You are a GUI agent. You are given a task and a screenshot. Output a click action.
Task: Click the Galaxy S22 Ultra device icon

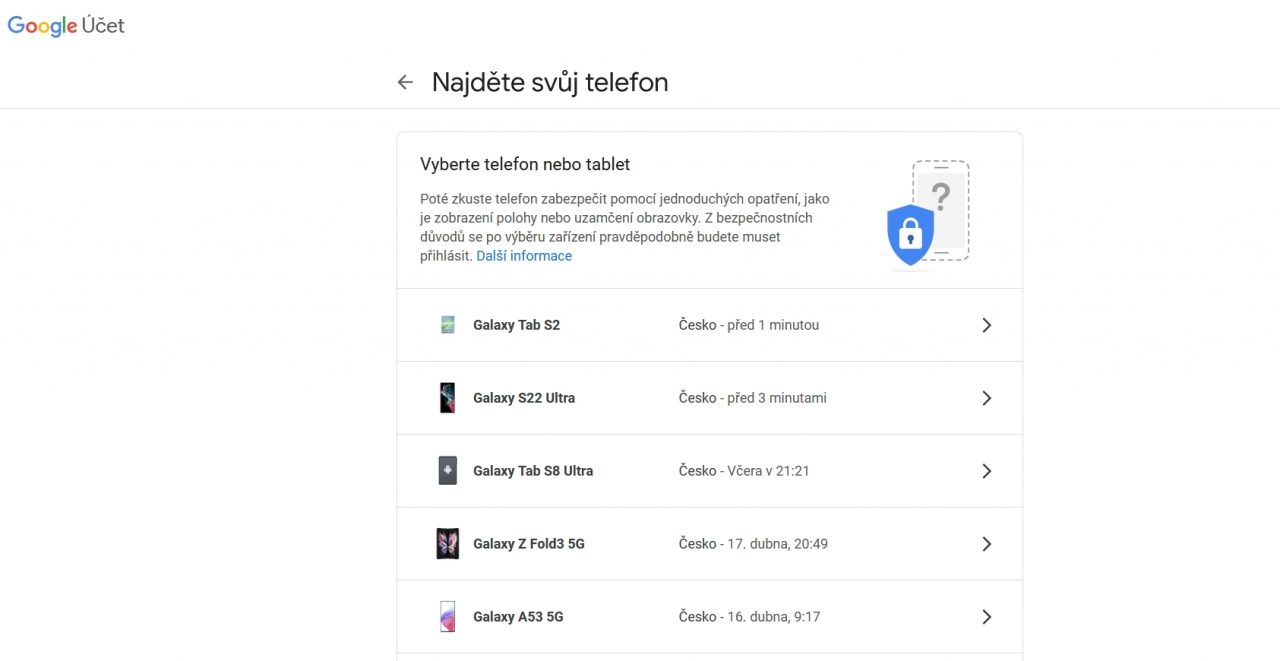448,398
